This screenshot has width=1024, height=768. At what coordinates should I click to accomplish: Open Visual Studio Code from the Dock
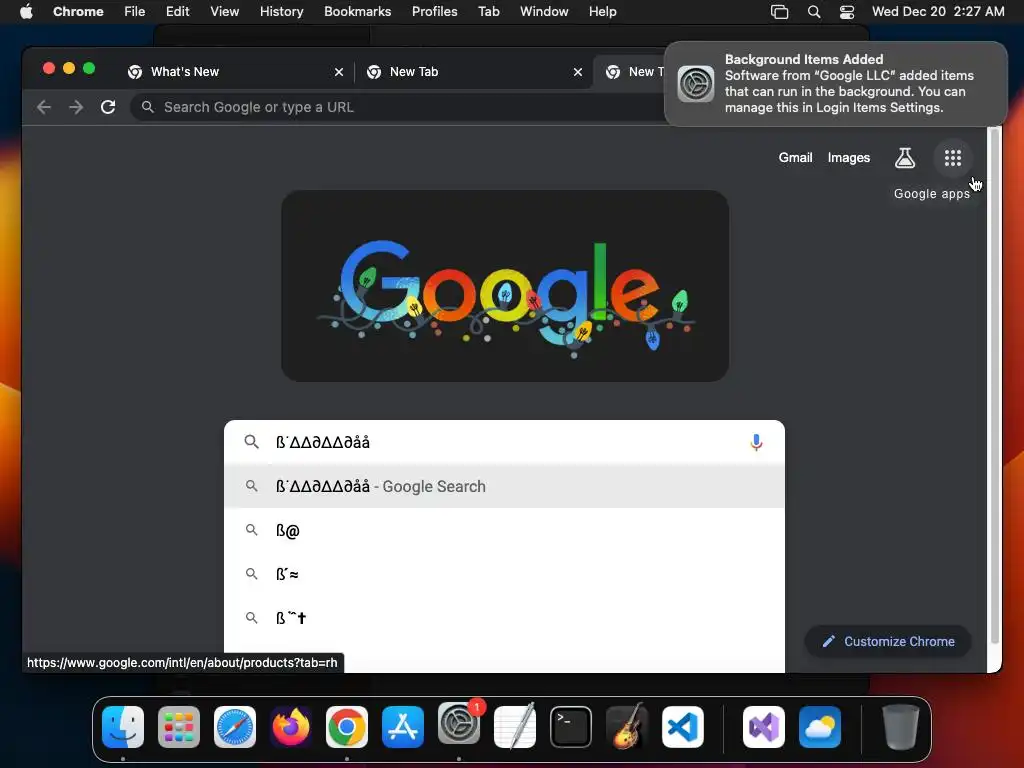683,727
